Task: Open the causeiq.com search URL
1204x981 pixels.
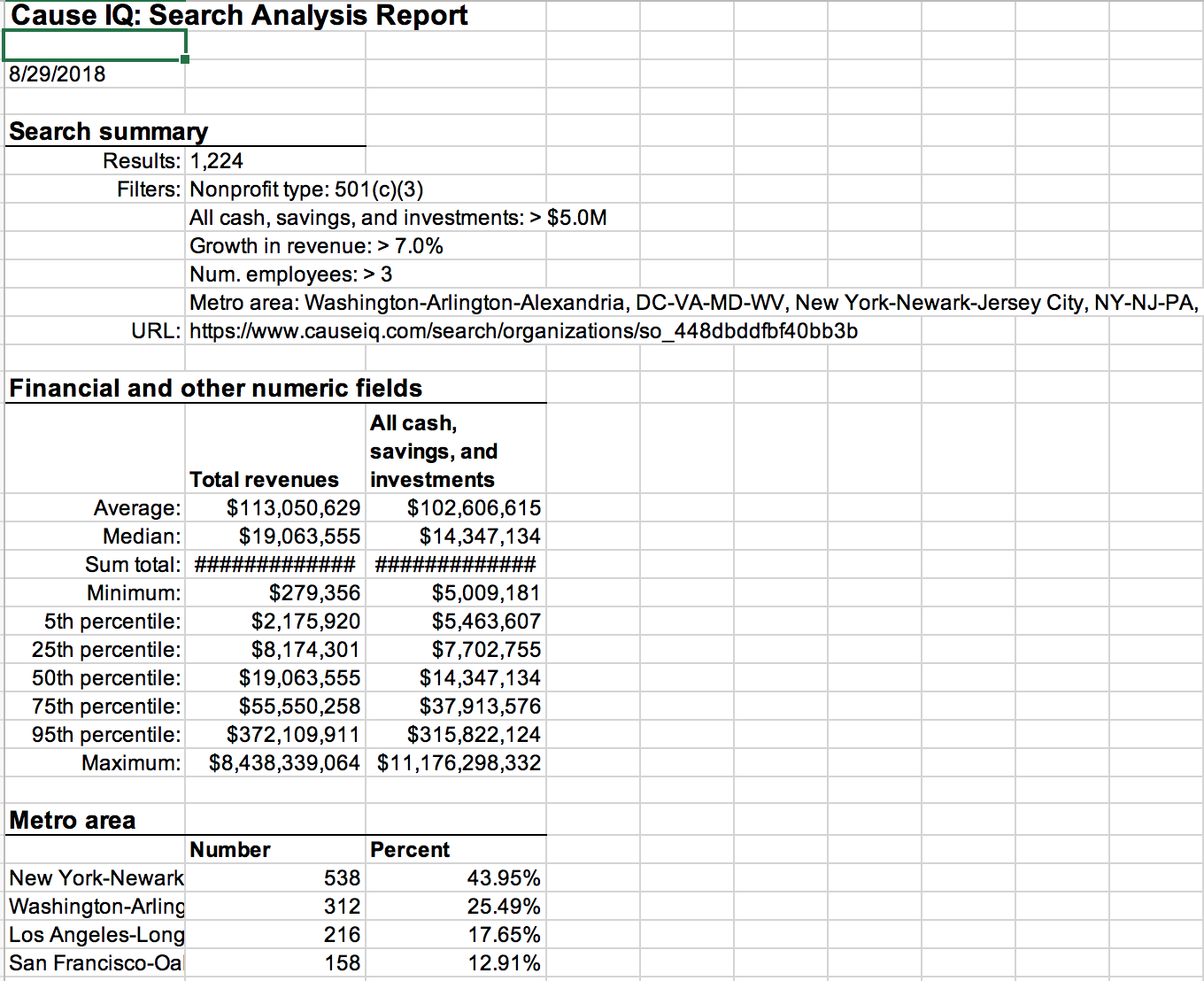Action: tap(522, 331)
